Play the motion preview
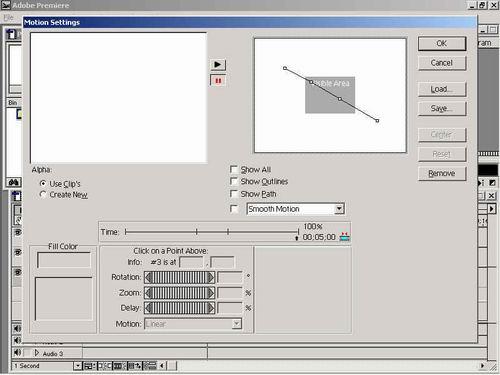Screen dimensions: 500x375 218,64
